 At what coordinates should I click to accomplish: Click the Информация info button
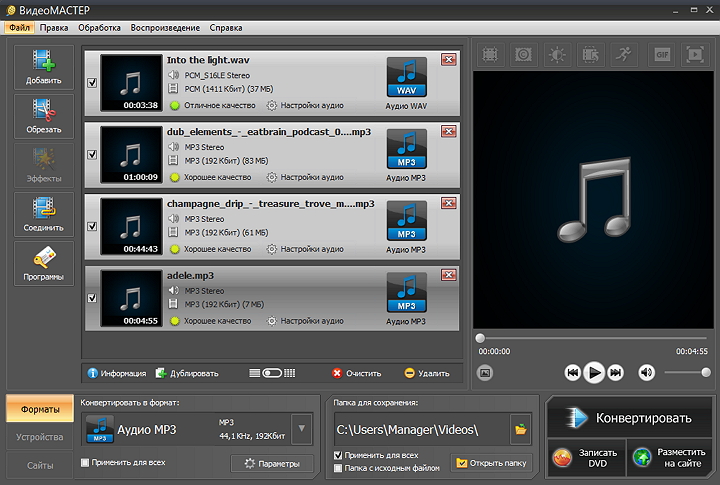117,373
